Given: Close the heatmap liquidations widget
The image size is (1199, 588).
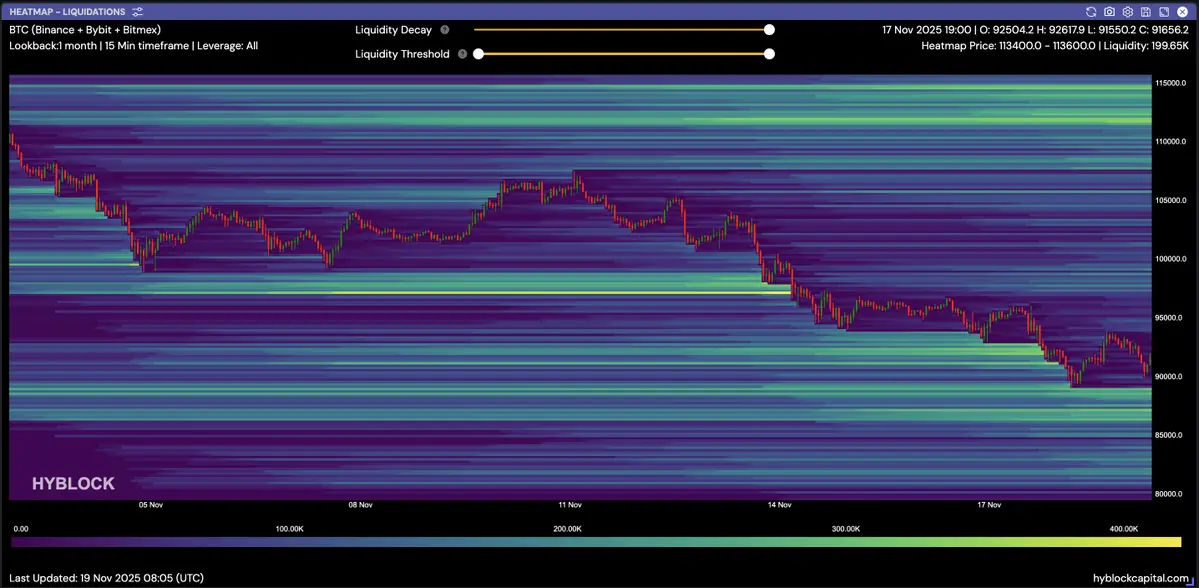Looking at the screenshot, I should click(x=1182, y=12).
